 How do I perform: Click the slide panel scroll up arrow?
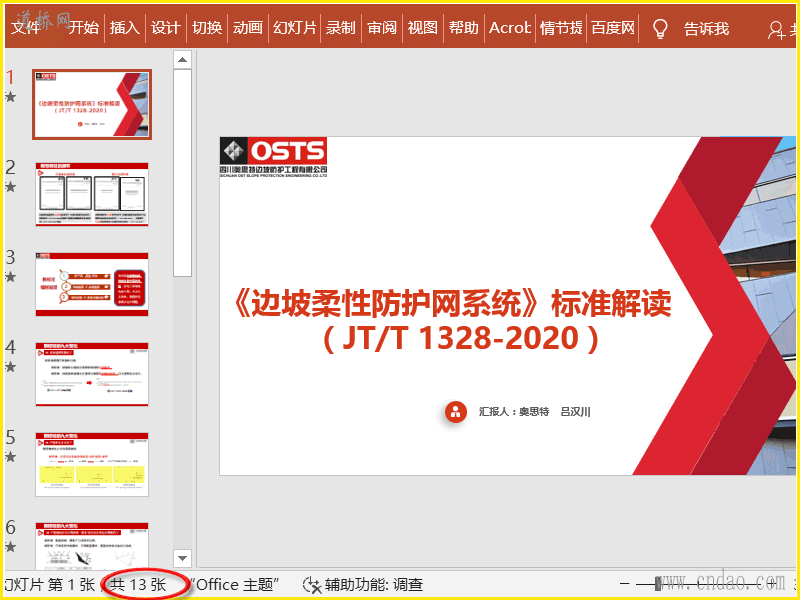pos(182,60)
